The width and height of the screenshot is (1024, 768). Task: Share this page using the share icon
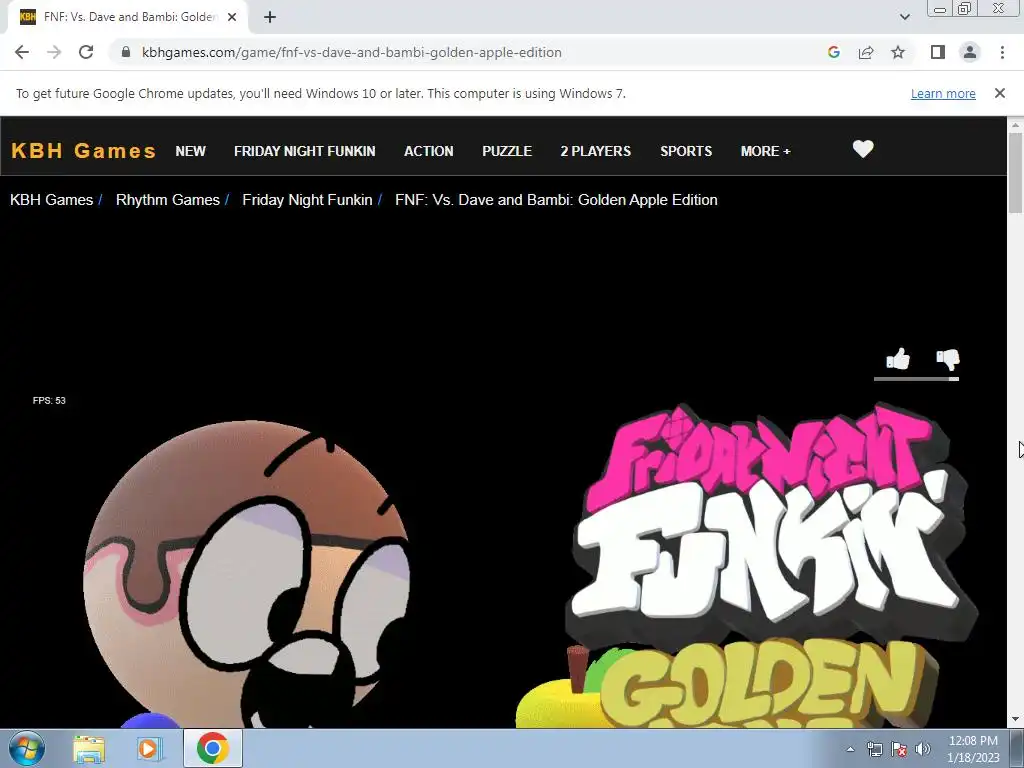tap(866, 52)
